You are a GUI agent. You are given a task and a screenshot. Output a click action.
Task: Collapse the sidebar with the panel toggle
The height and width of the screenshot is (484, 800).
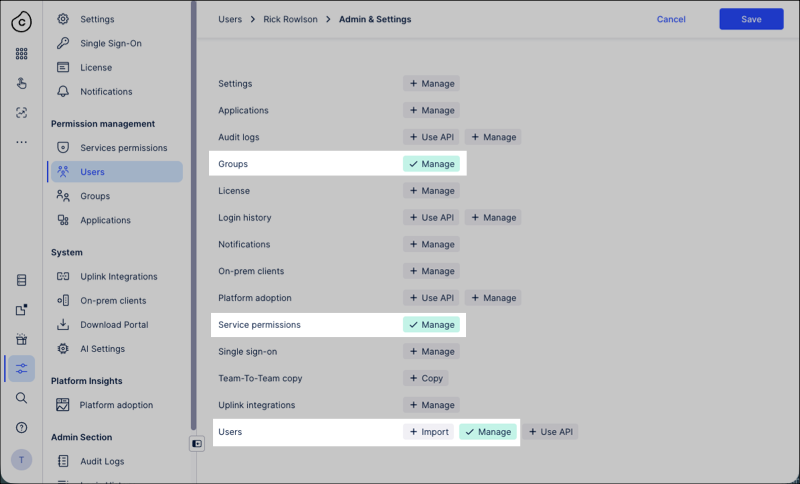coord(197,444)
